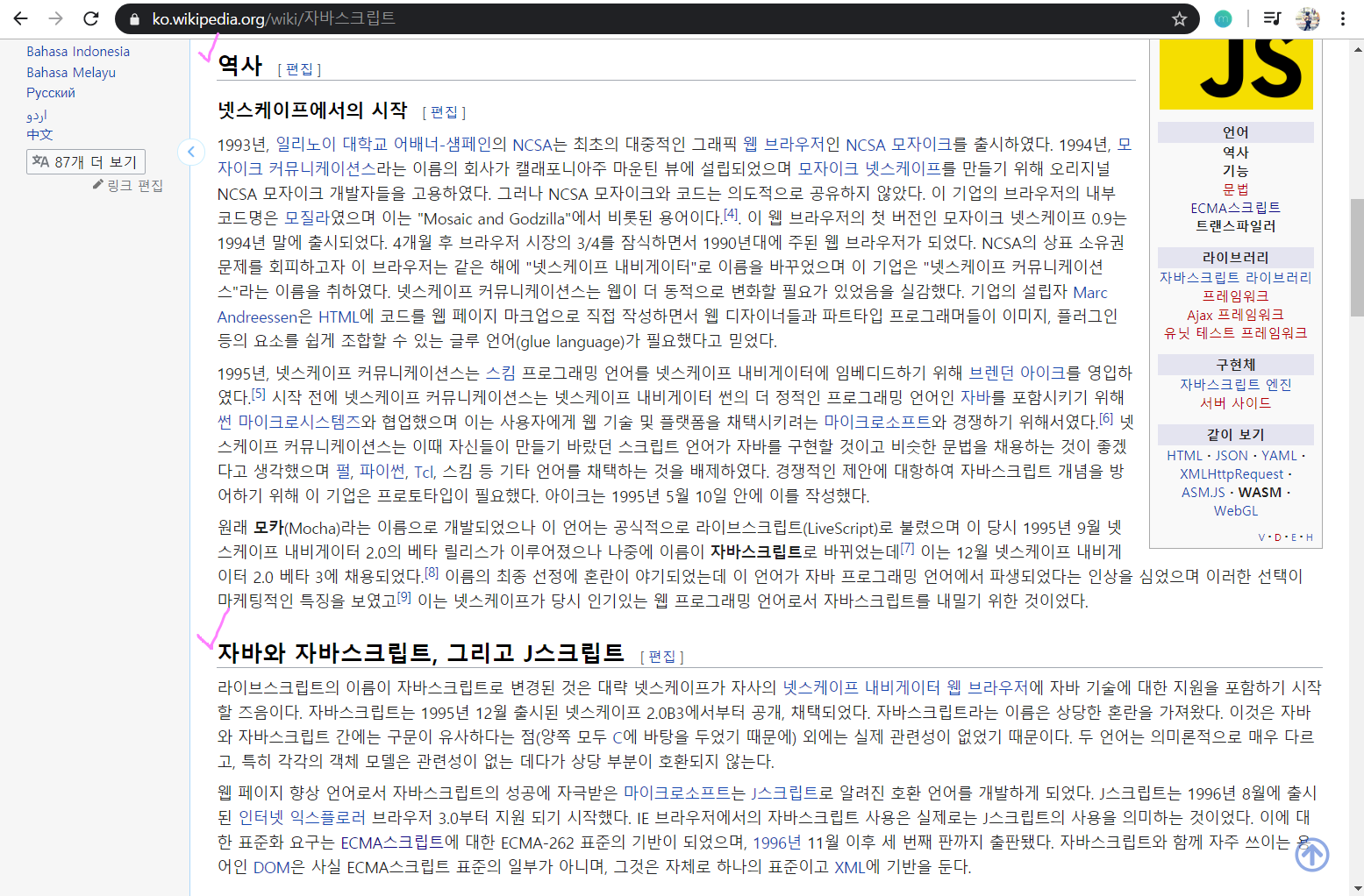Viewport: 1364px width, 896px height.
Task: Open 자바스크립트 엔진 infobox link
Action: tap(1235, 384)
